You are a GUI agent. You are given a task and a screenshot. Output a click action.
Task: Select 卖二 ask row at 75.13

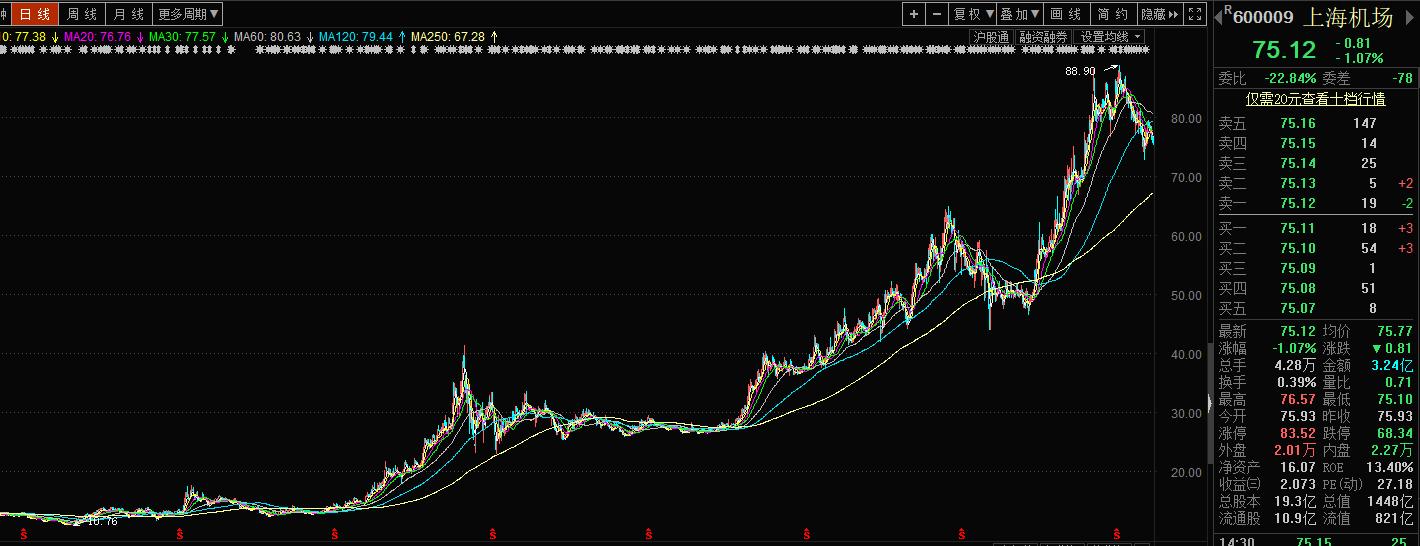click(x=1315, y=183)
